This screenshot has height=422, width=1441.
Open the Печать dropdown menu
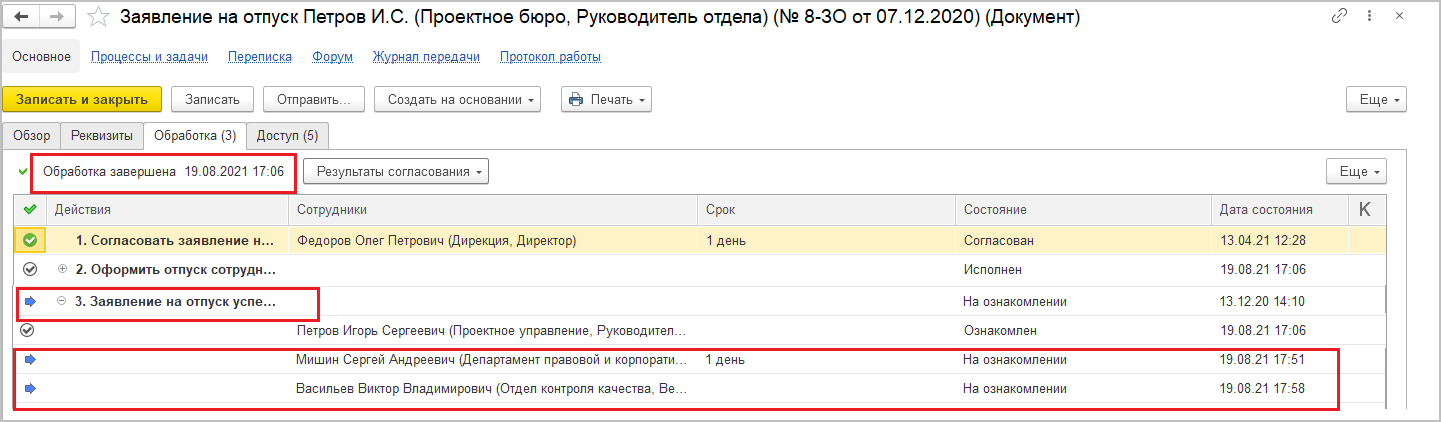click(x=607, y=100)
